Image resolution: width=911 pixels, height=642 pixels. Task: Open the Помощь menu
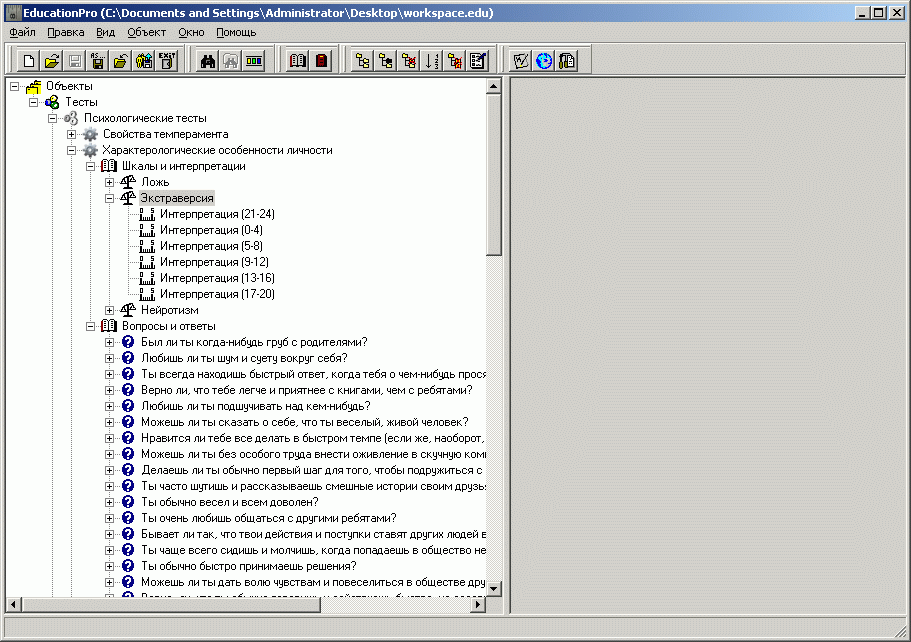coord(236,32)
